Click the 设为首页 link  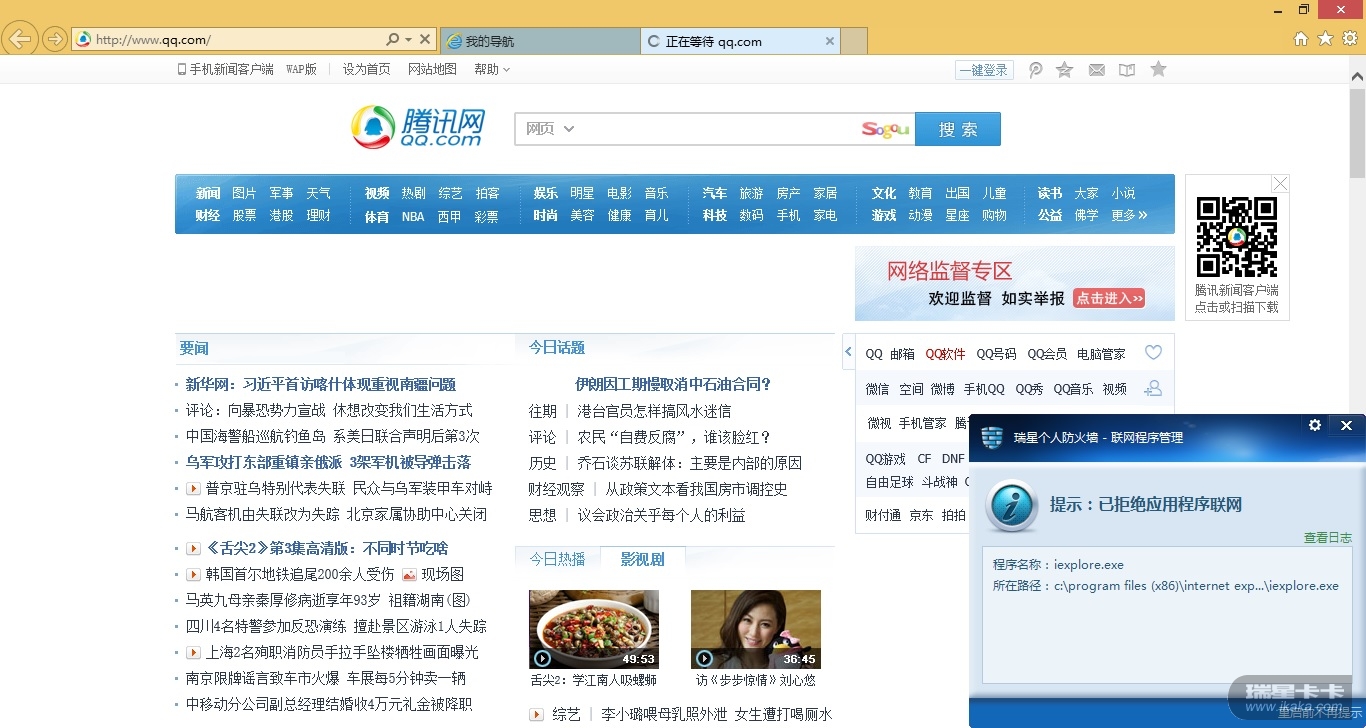pyautogui.click(x=367, y=69)
